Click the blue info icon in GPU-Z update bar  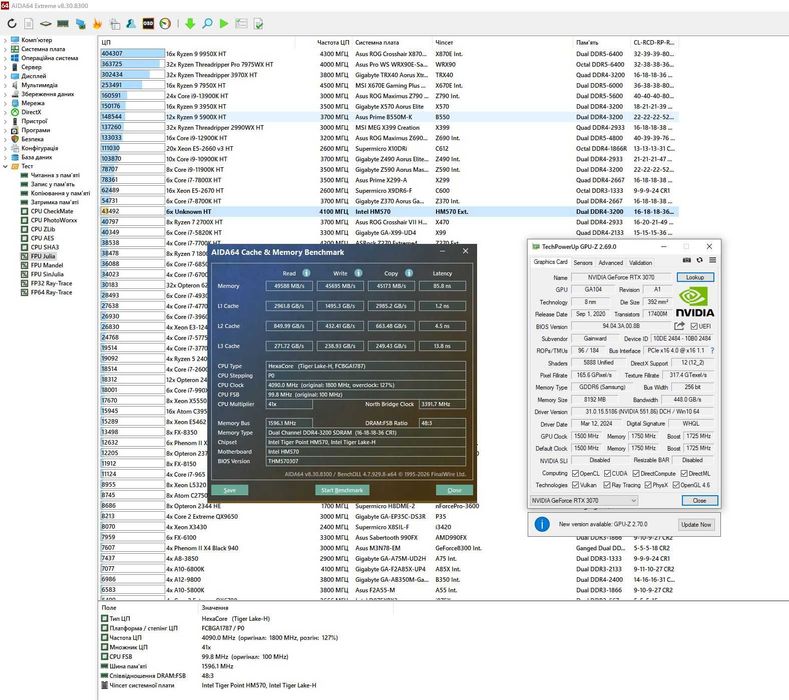(x=542, y=524)
